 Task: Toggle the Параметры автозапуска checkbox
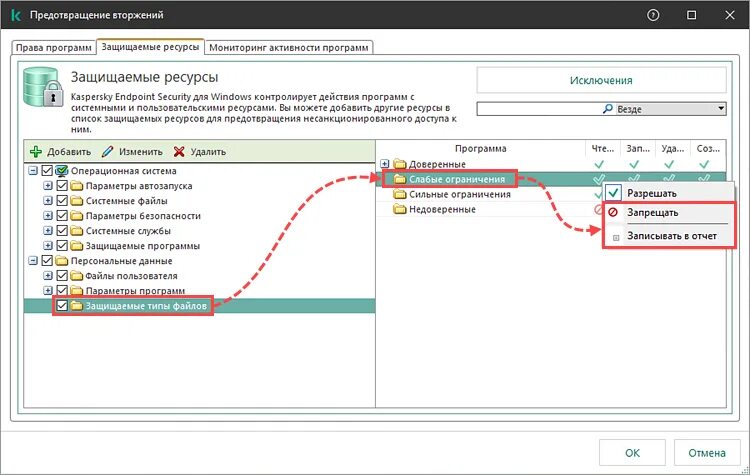point(62,186)
